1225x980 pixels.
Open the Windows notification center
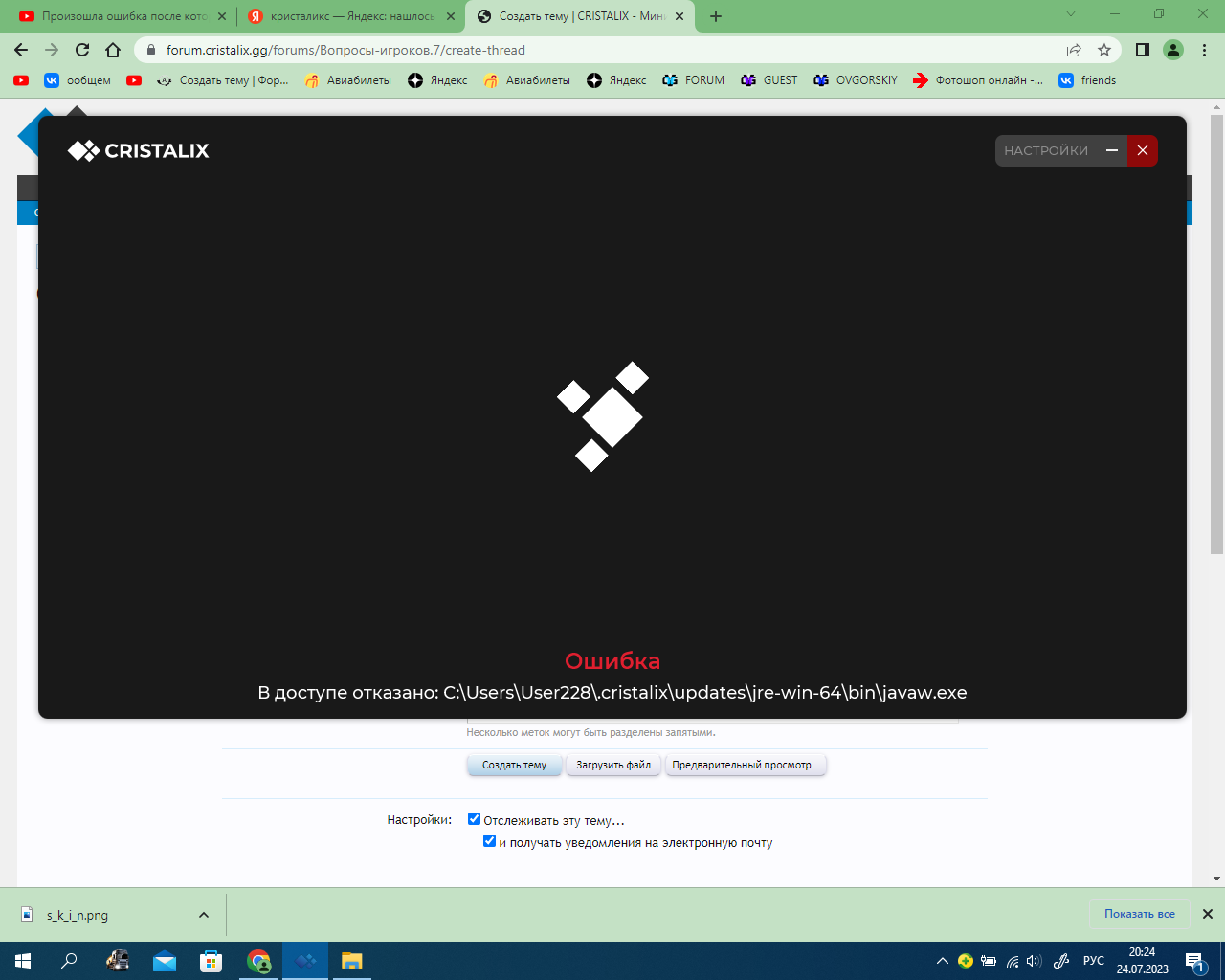[1194, 961]
